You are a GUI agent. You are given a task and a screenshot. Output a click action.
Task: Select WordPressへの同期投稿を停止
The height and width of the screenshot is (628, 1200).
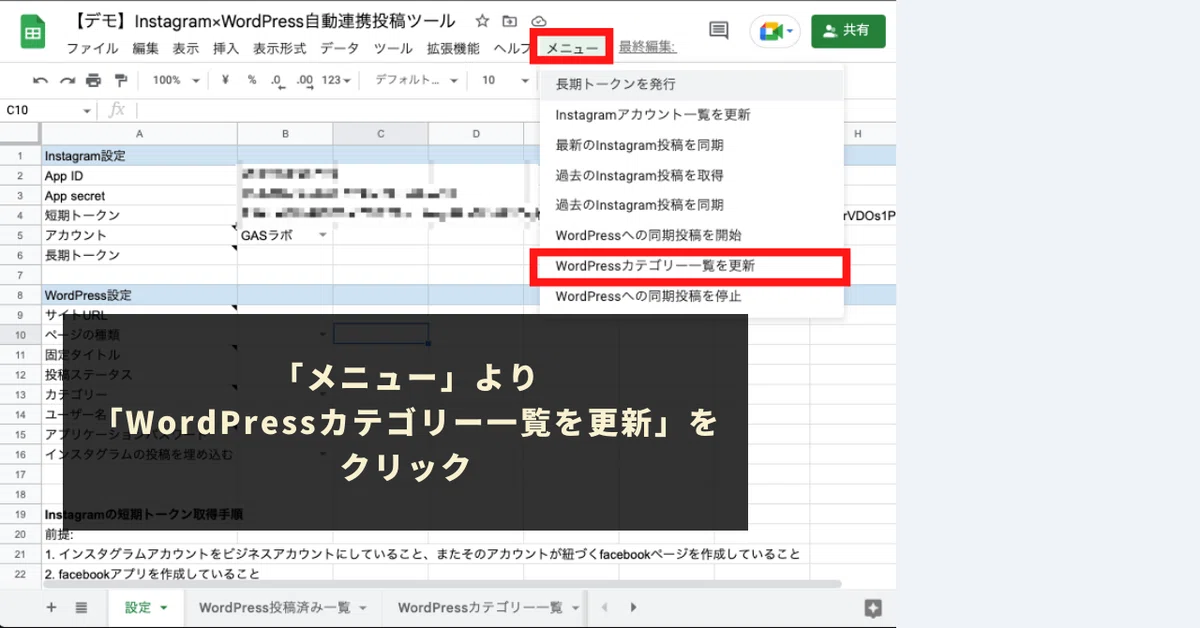coord(692,296)
